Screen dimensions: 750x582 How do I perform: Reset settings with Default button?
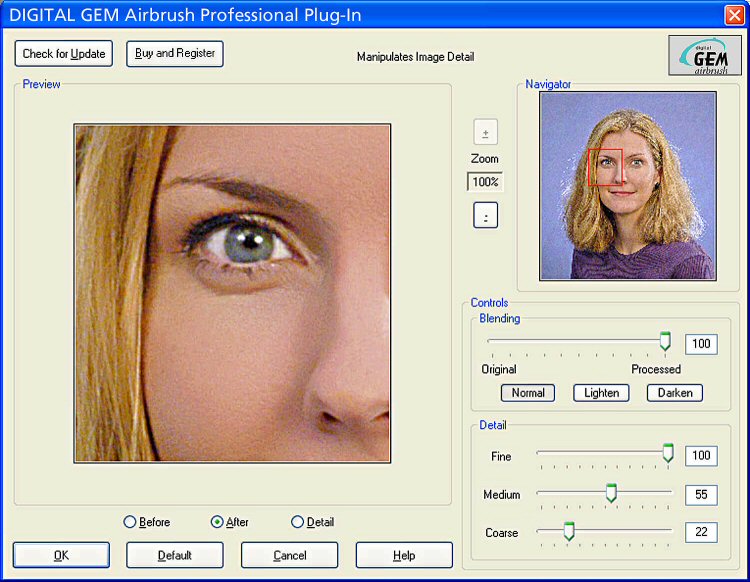click(x=175, y=555)
